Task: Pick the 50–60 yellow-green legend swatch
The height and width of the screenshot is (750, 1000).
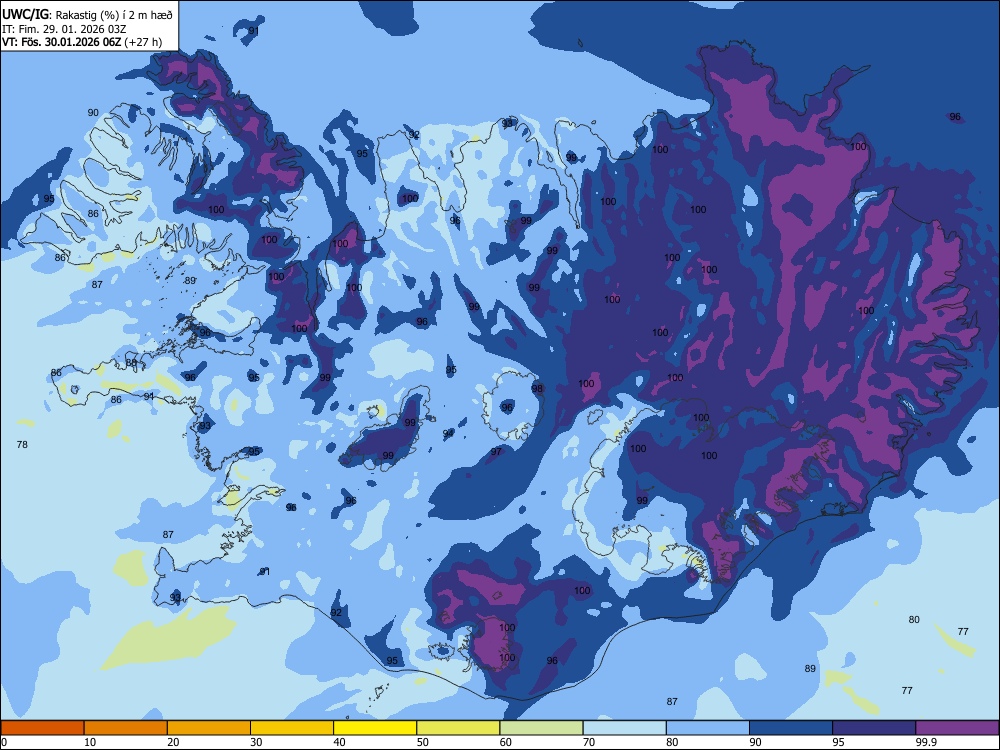Action: coord(458,728)
